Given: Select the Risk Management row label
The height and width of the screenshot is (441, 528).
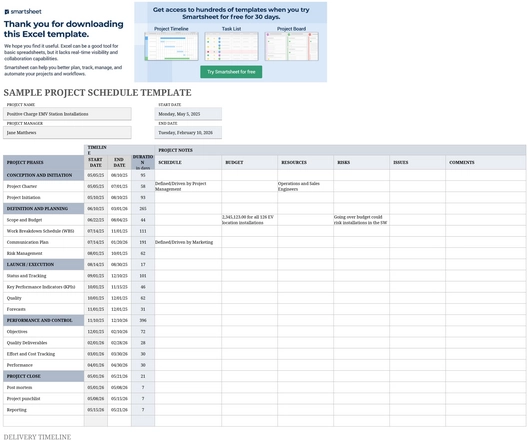Looking at the screenshot, I should pyautogui.click(x=44, y=253).
